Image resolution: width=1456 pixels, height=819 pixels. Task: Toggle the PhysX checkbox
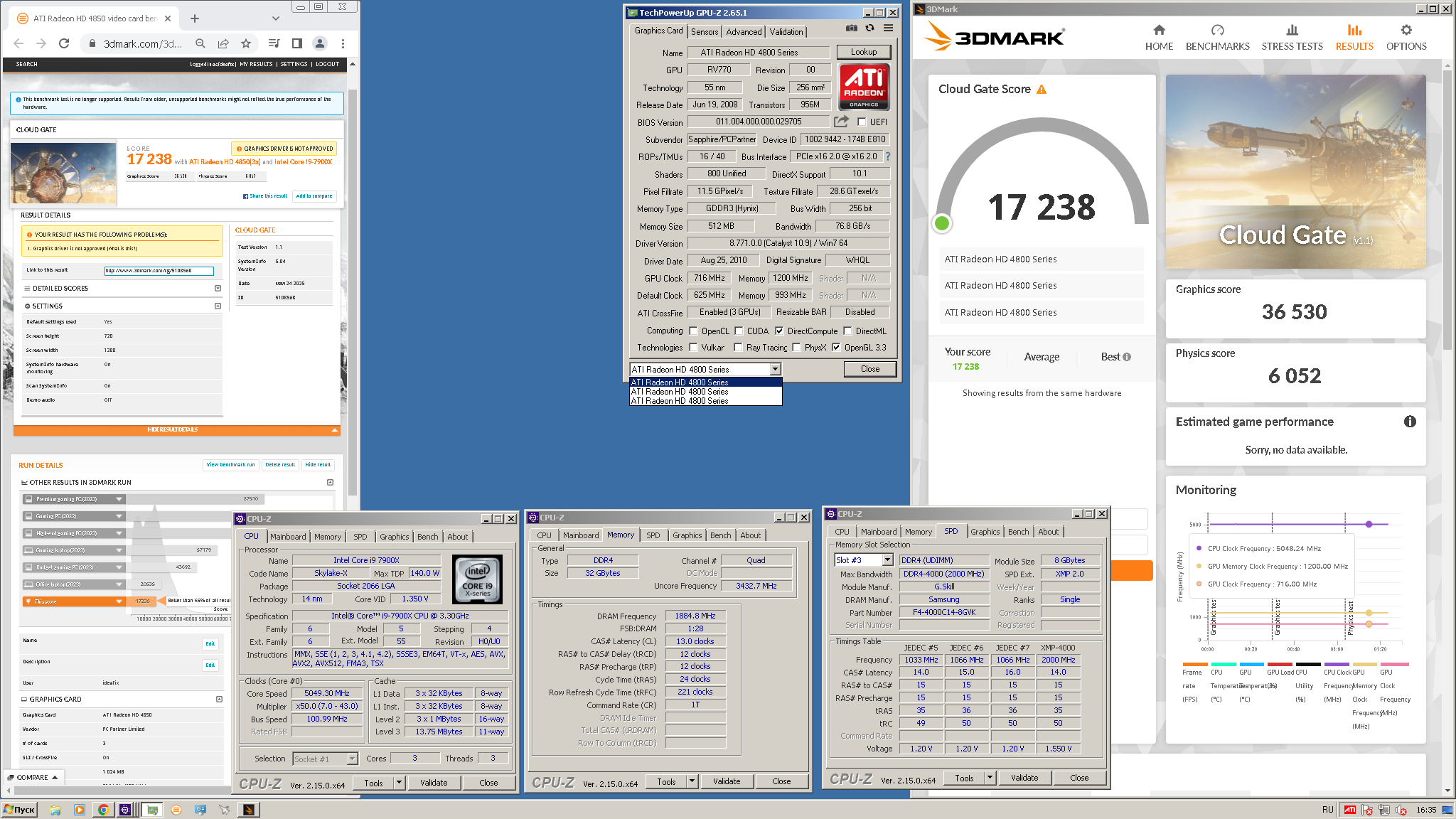click(796, 348)
